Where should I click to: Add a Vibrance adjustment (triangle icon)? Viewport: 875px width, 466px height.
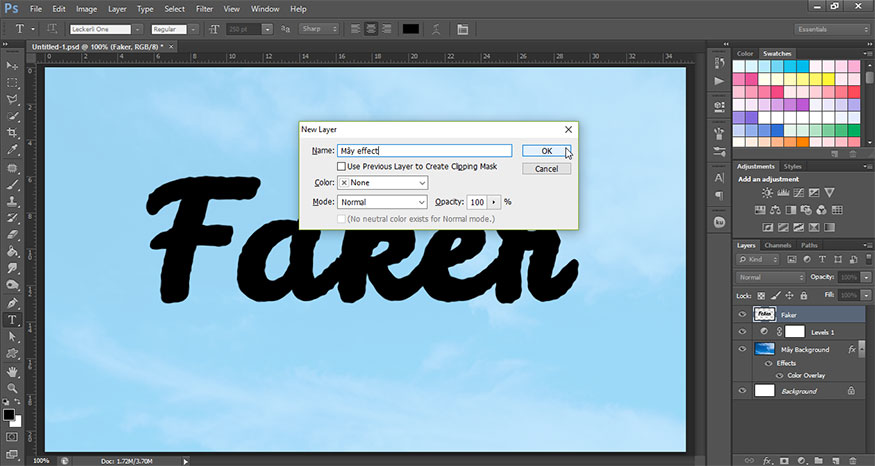(x=829, y=193)
